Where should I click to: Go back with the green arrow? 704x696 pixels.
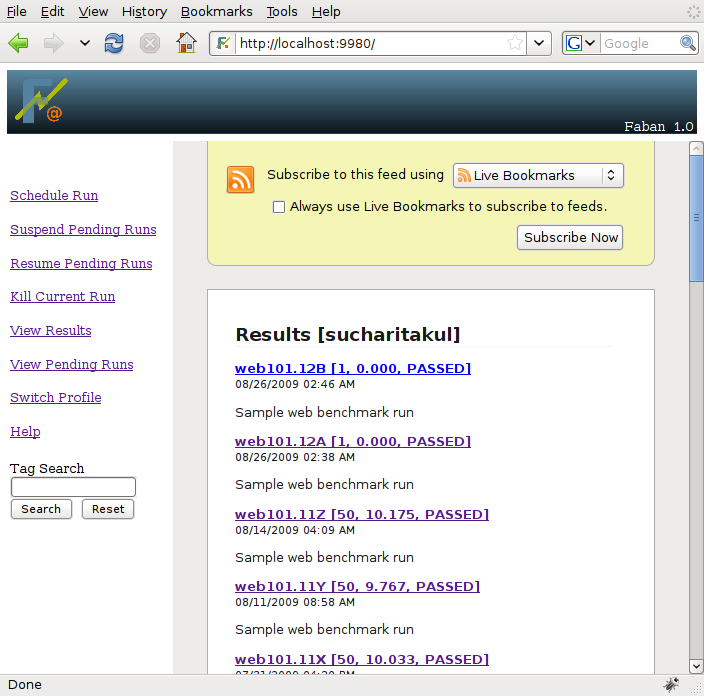point(18,43)
